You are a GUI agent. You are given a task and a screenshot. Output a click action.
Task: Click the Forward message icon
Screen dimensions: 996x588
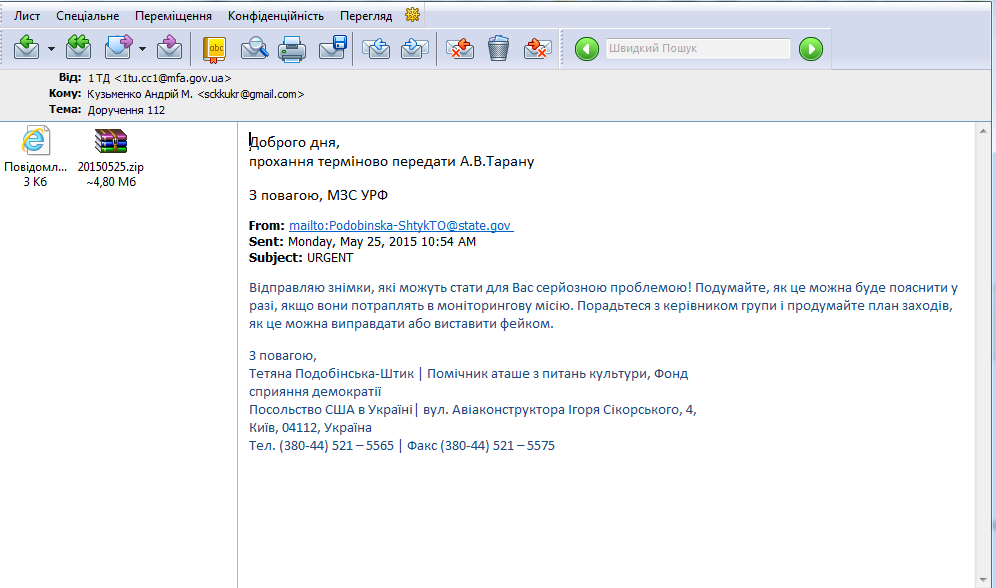pyautogui.click(x=119, y=47)
